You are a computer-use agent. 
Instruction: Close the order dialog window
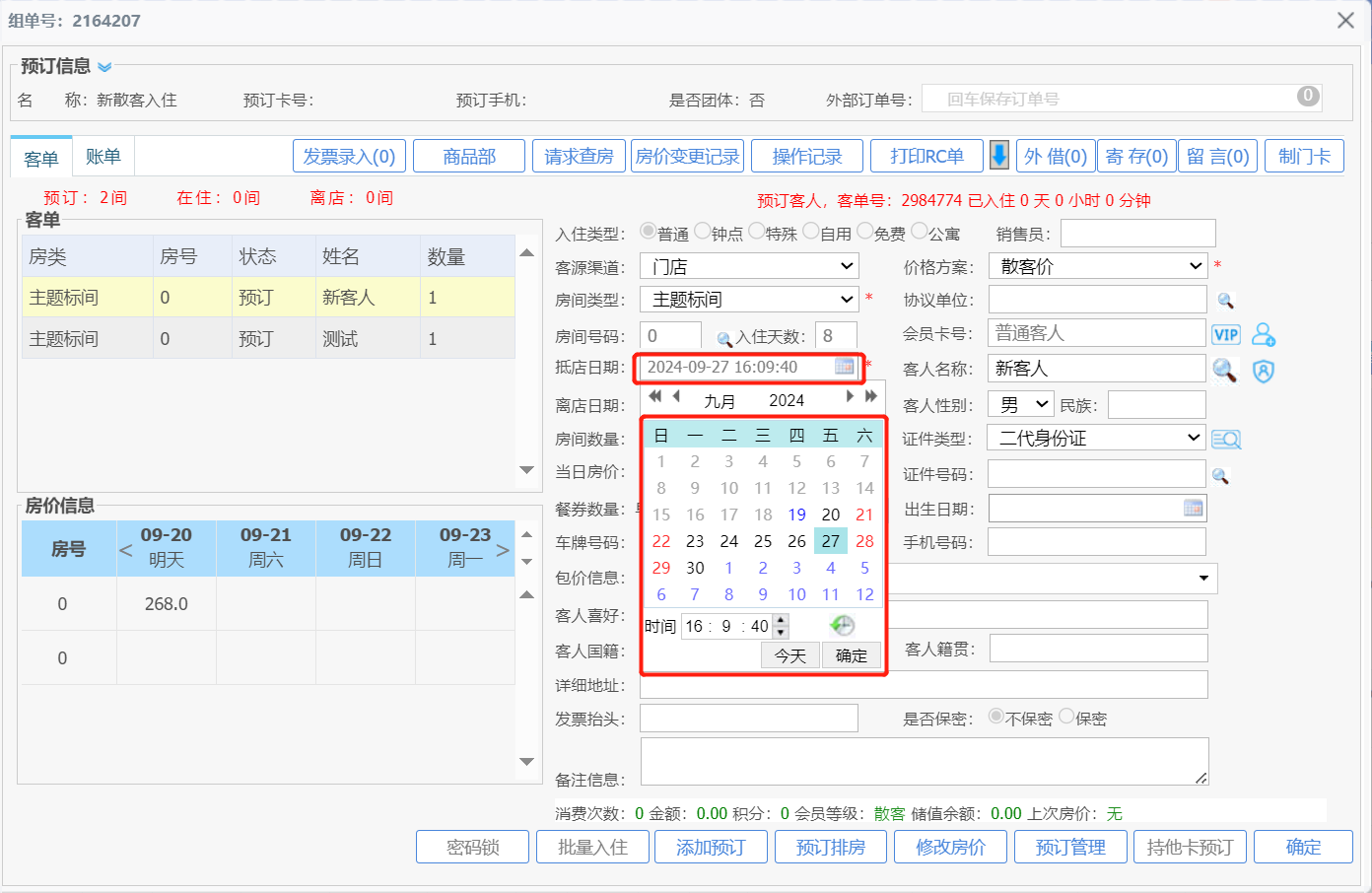coord(1345,20)
